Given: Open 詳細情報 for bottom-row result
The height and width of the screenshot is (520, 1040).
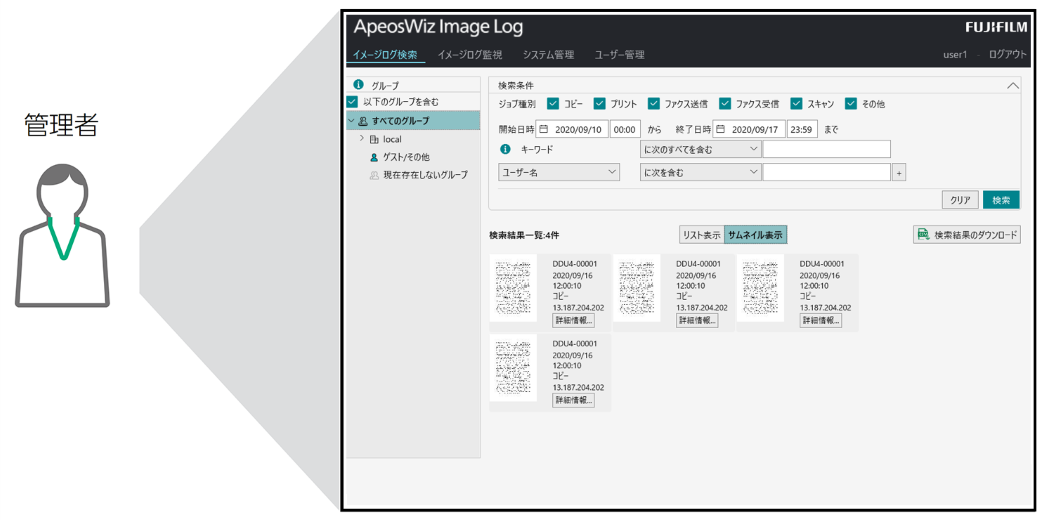Looking at the screenshot, I should (x=573, y=400).
